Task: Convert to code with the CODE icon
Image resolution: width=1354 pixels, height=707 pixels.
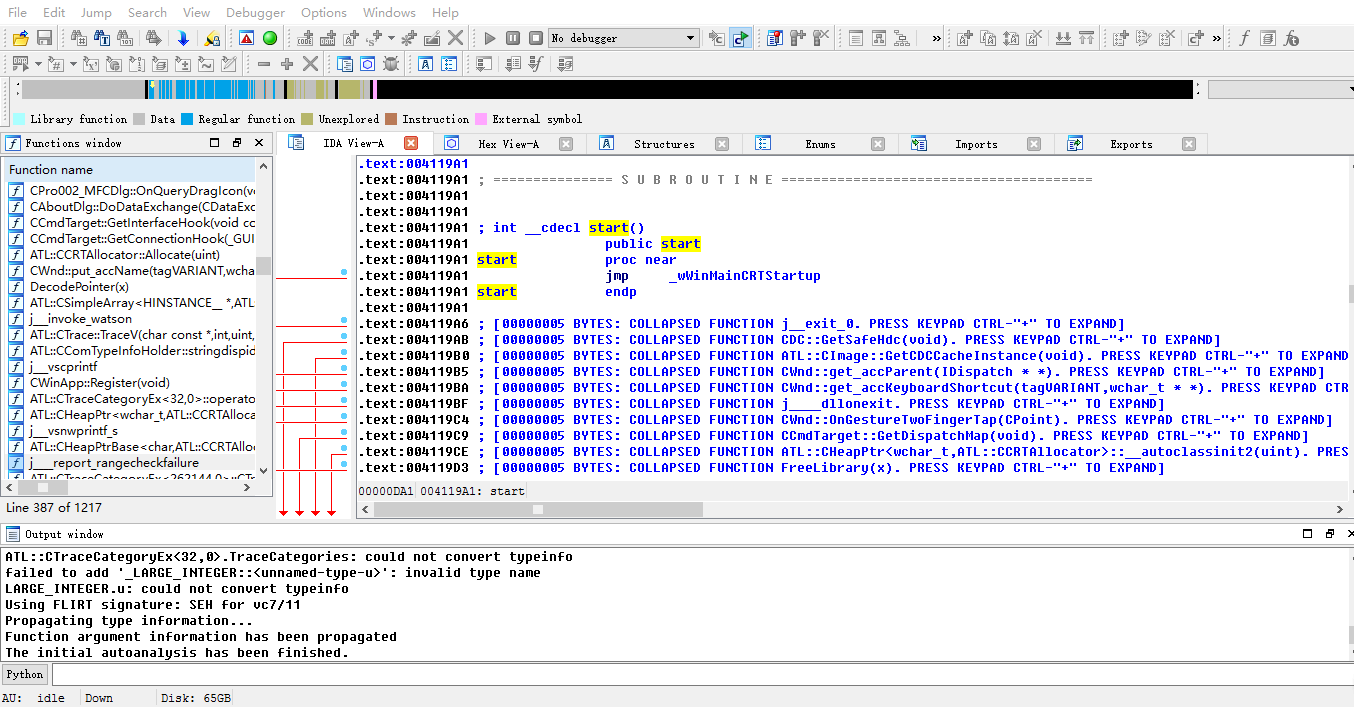Action: click(x=304, y=38)
